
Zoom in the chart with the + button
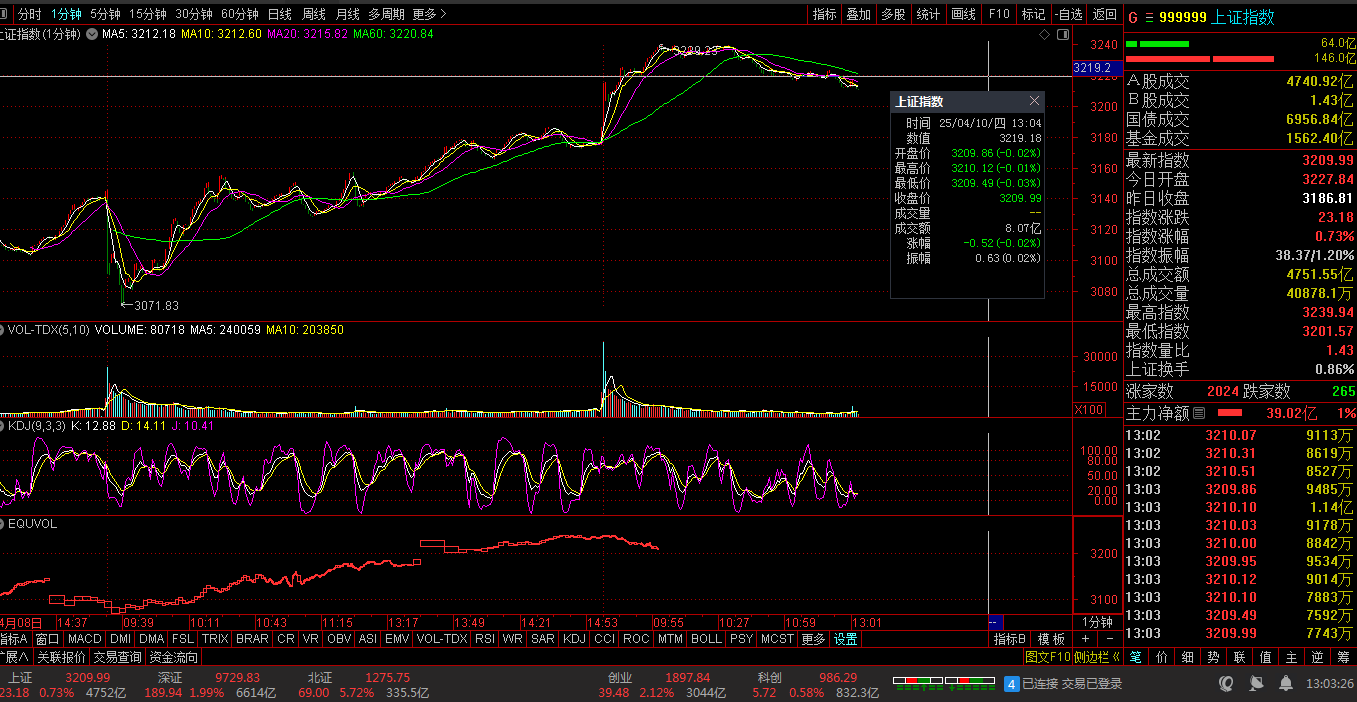coord(1086,639)
